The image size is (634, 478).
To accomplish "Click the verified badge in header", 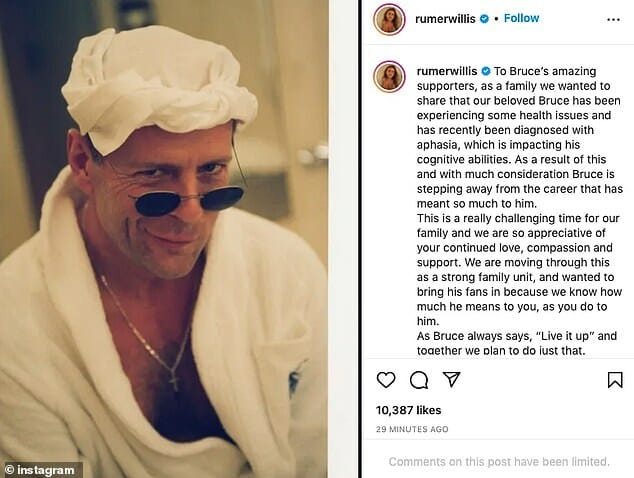I will (x=484, y=19).
